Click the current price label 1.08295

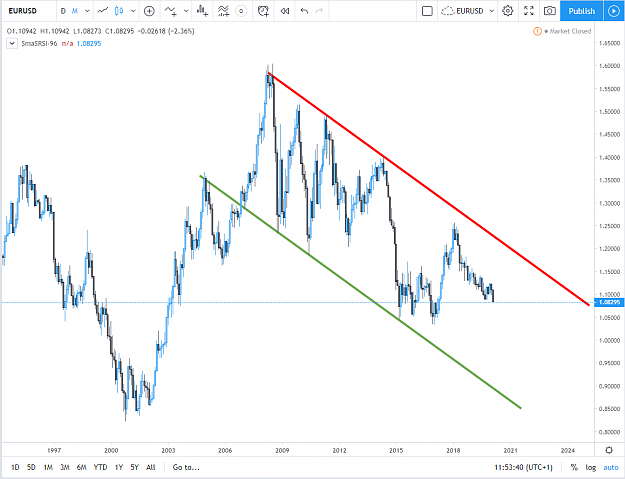[609, 302]
